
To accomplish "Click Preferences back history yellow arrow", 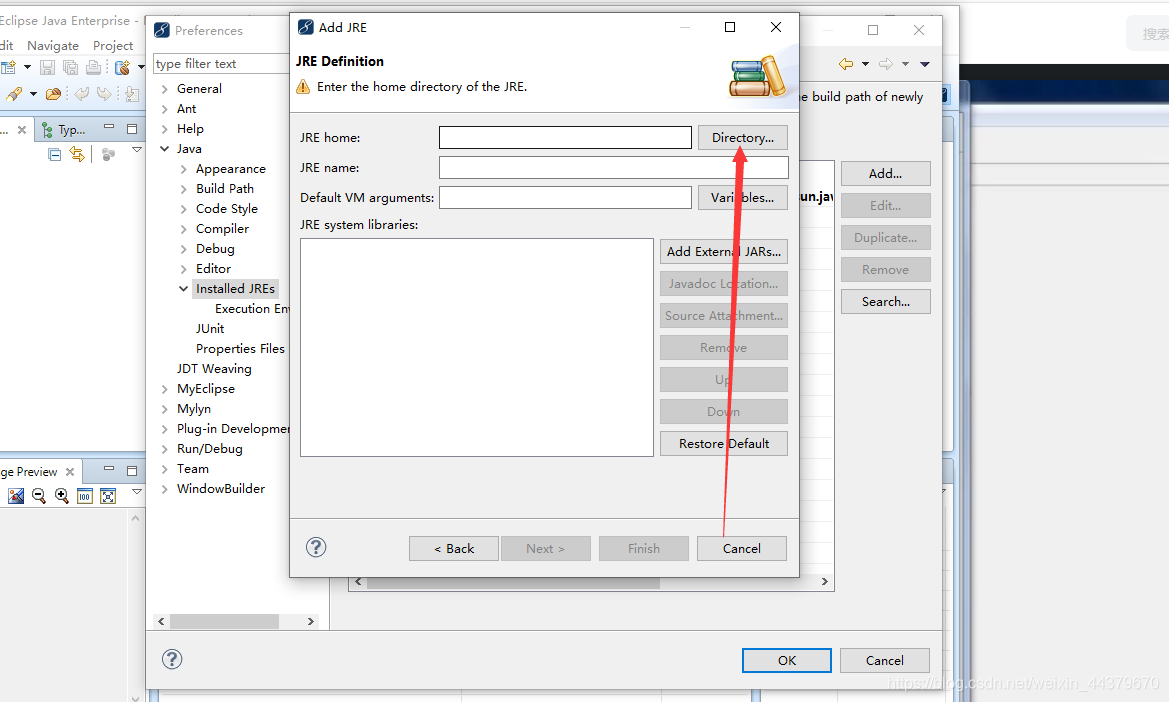I will click(x=846, y=64).
